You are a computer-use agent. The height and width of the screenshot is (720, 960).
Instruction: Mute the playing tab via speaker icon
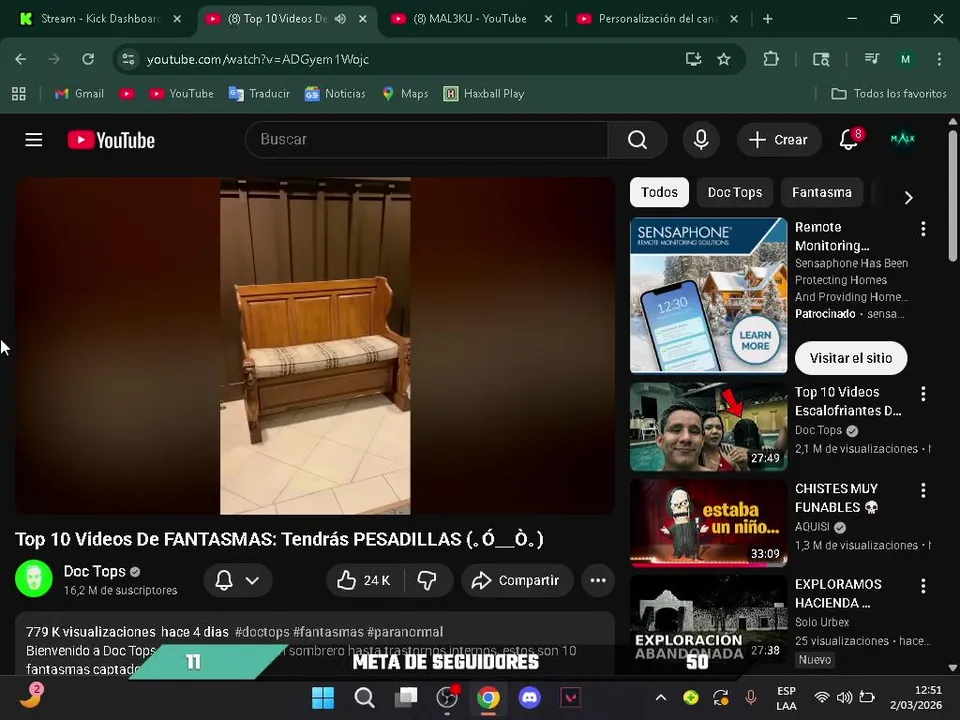[x=340, y=19]
